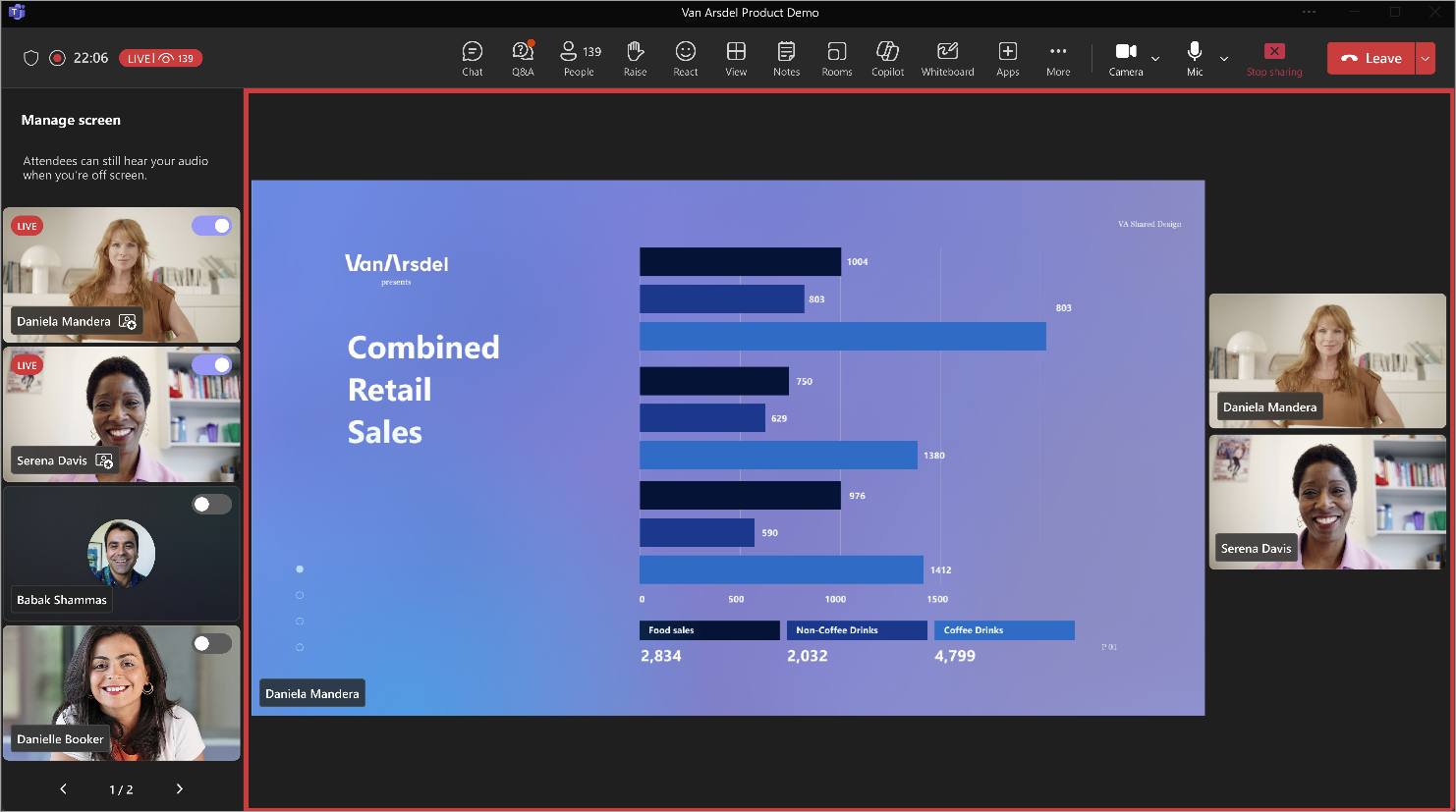Go to next participants page
The width and height of the screenshot is (1456, 812).
(x=179, y=788)
